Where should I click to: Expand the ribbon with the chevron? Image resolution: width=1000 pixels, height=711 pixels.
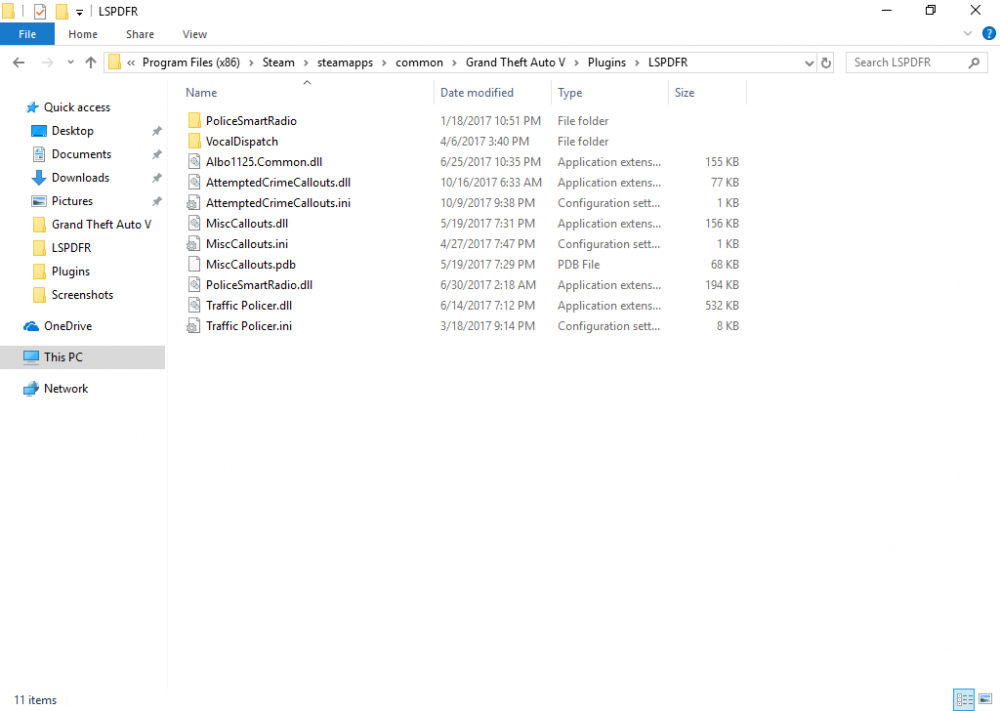coord(967,34)
